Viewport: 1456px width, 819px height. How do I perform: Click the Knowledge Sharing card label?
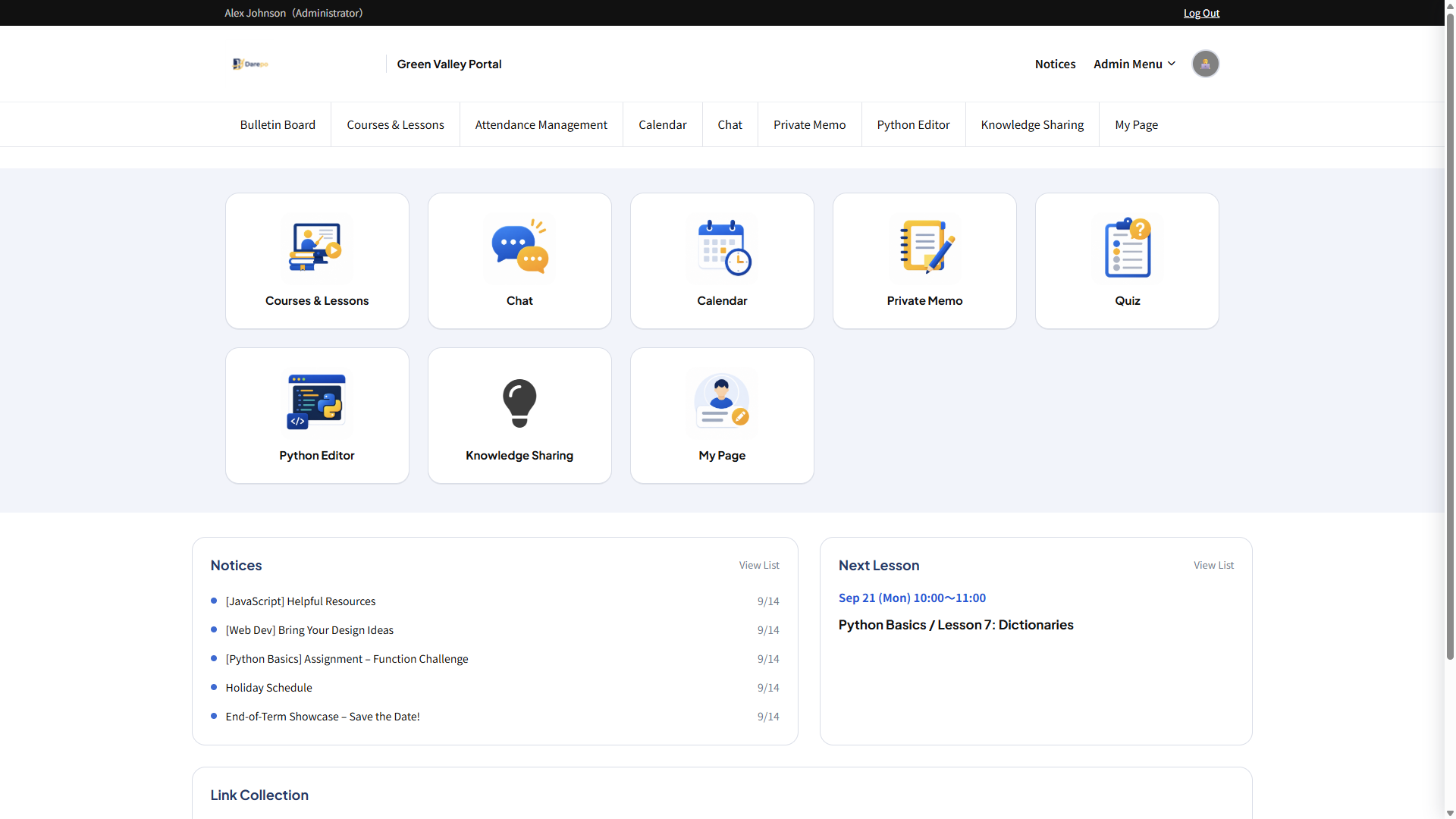point(519,455)
